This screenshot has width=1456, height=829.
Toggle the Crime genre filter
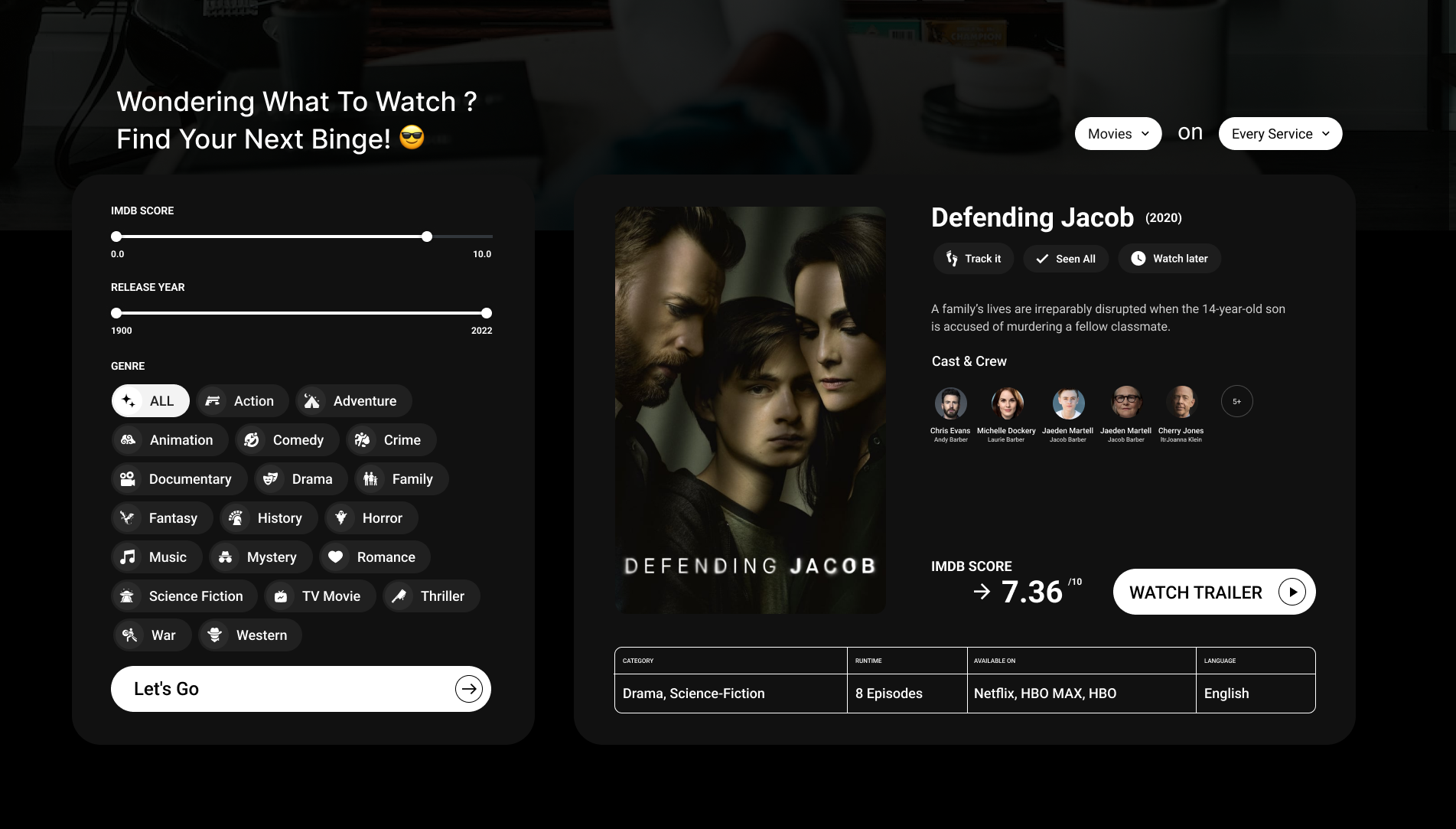pyautogui.click(x=391, y=440)
